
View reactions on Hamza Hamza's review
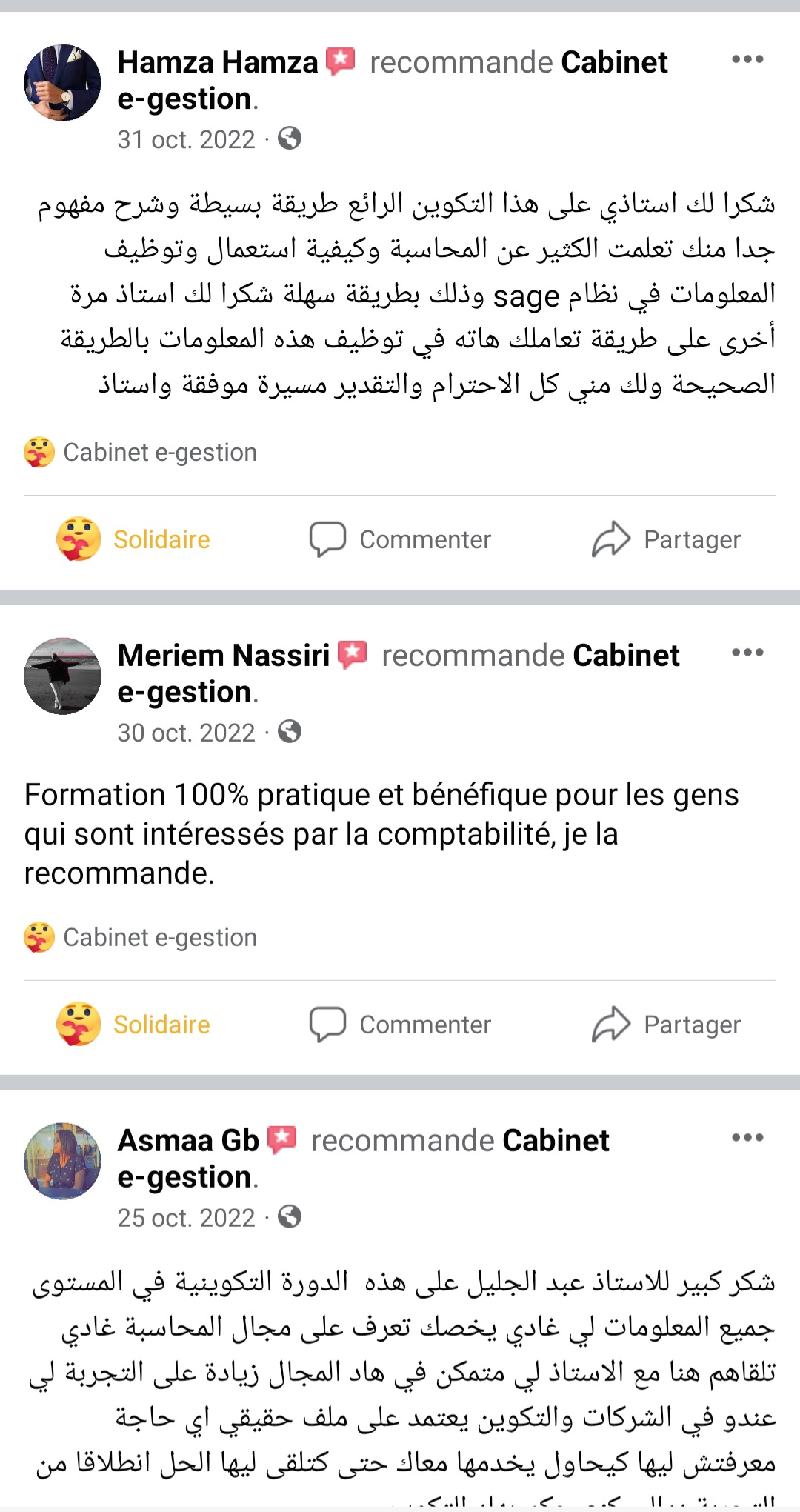tap(141, 452)
